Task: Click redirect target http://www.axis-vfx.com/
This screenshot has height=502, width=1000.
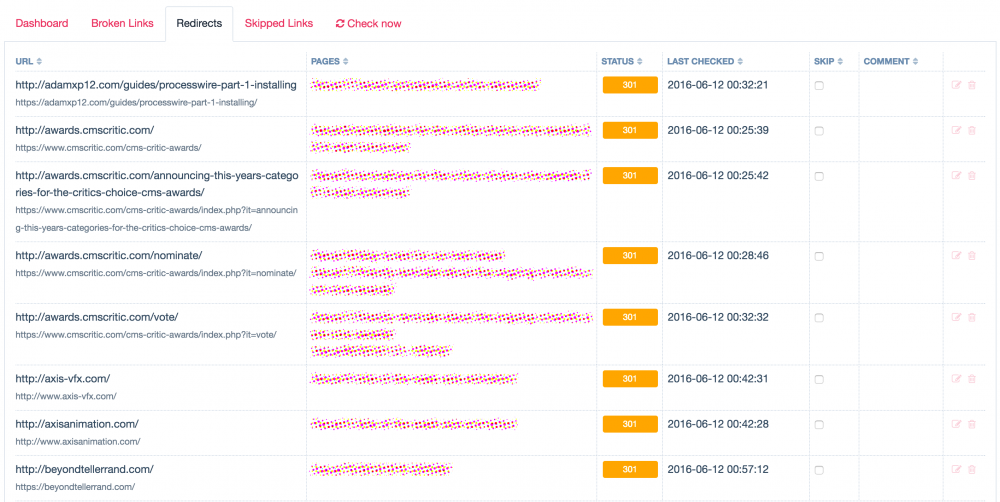Action: [x=66, y=396]
